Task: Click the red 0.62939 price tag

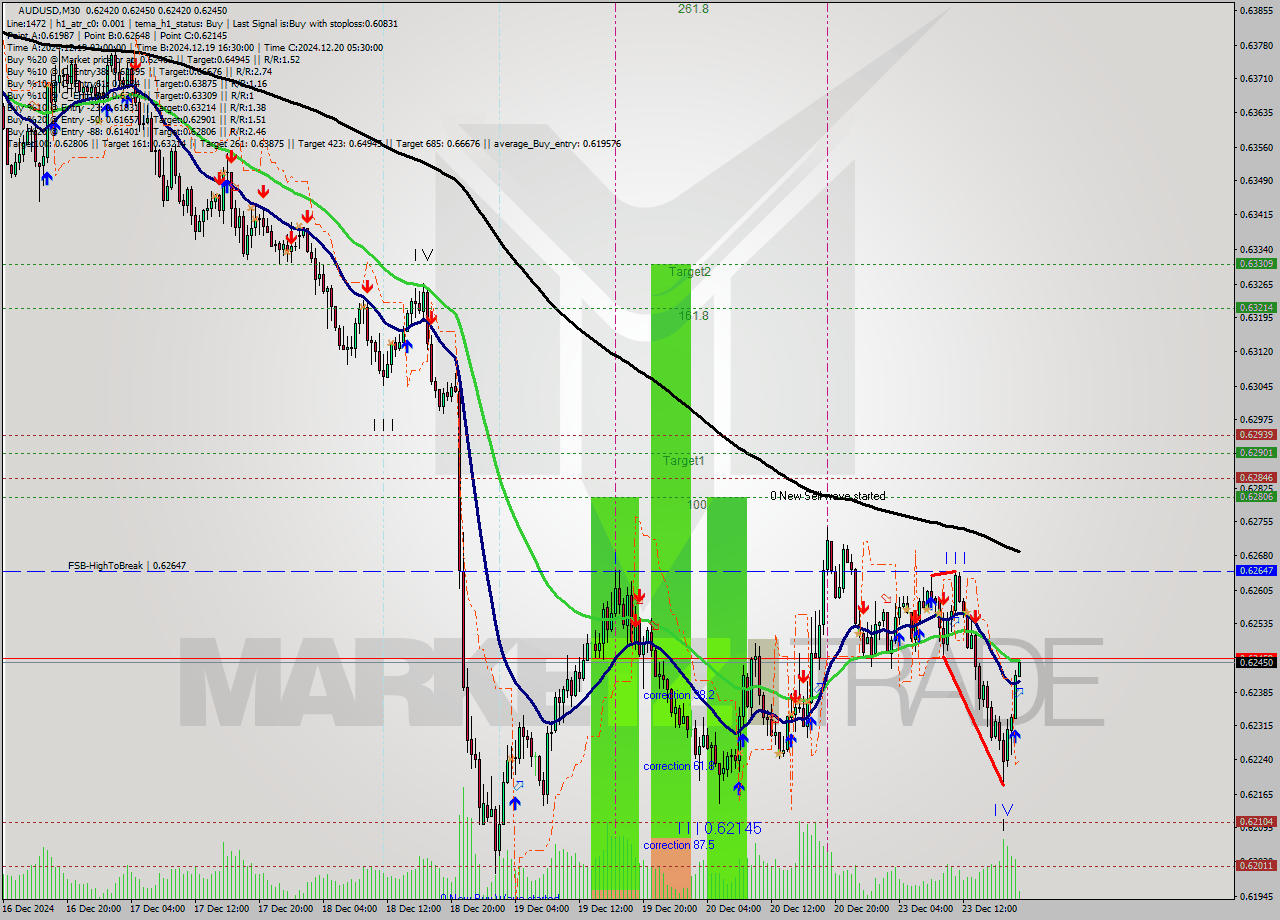Action: [x=1256, y=435]
